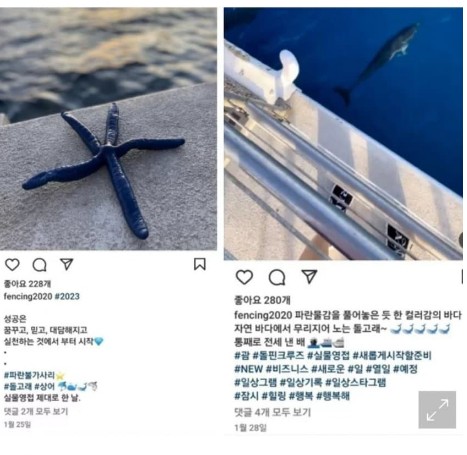View all 4 comments on the dolphin post
Screen dimensions: 467x455
click(x=272, y=413)
